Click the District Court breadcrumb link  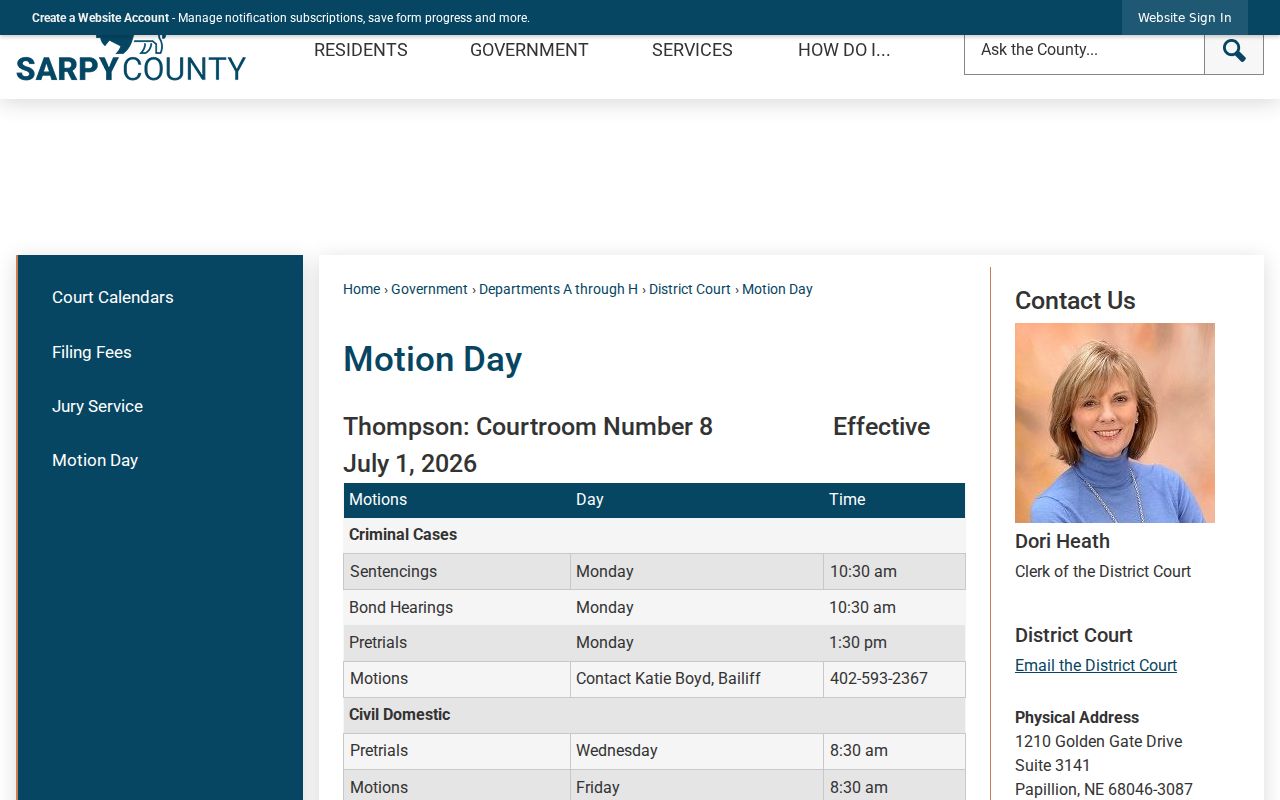coord(690,289)
